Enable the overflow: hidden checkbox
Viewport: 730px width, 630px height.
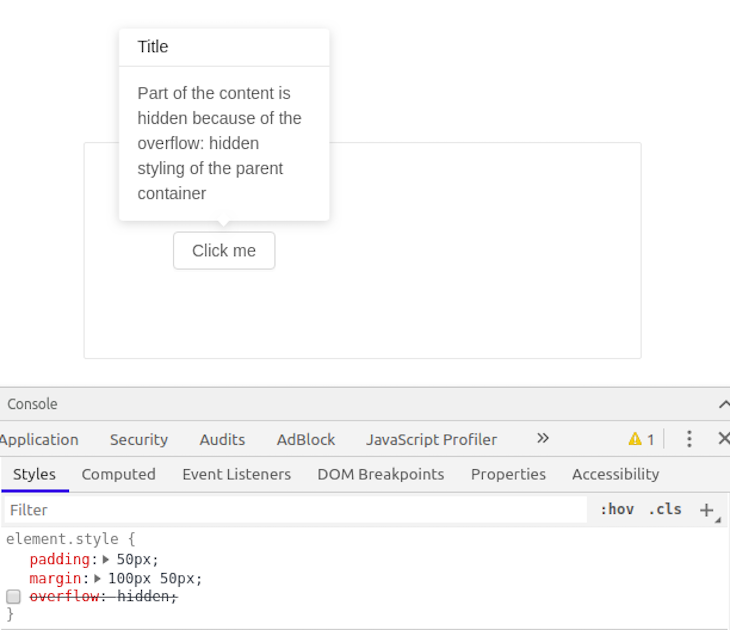click(14, 596)
